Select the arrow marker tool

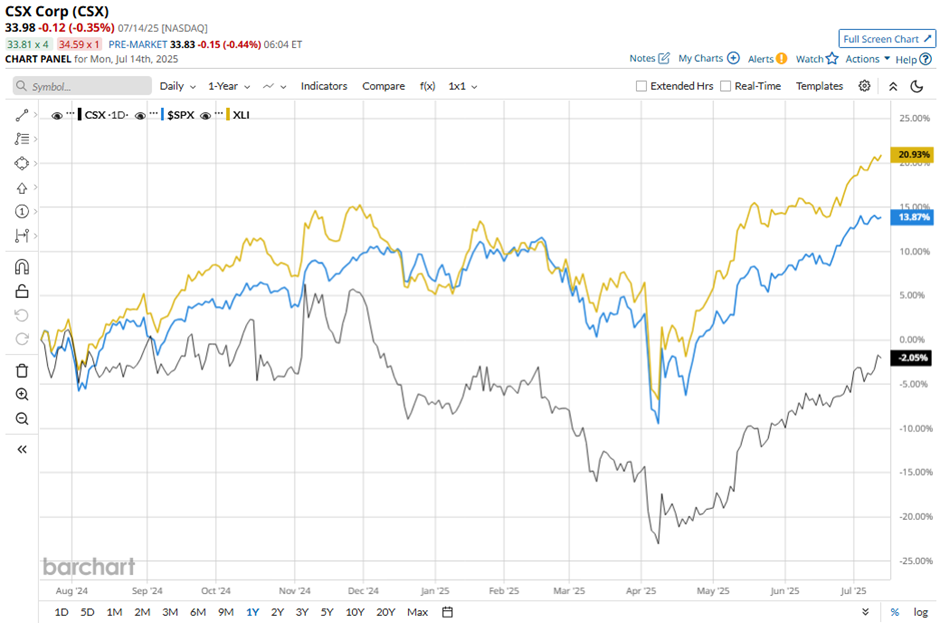[x=22, y=188]
